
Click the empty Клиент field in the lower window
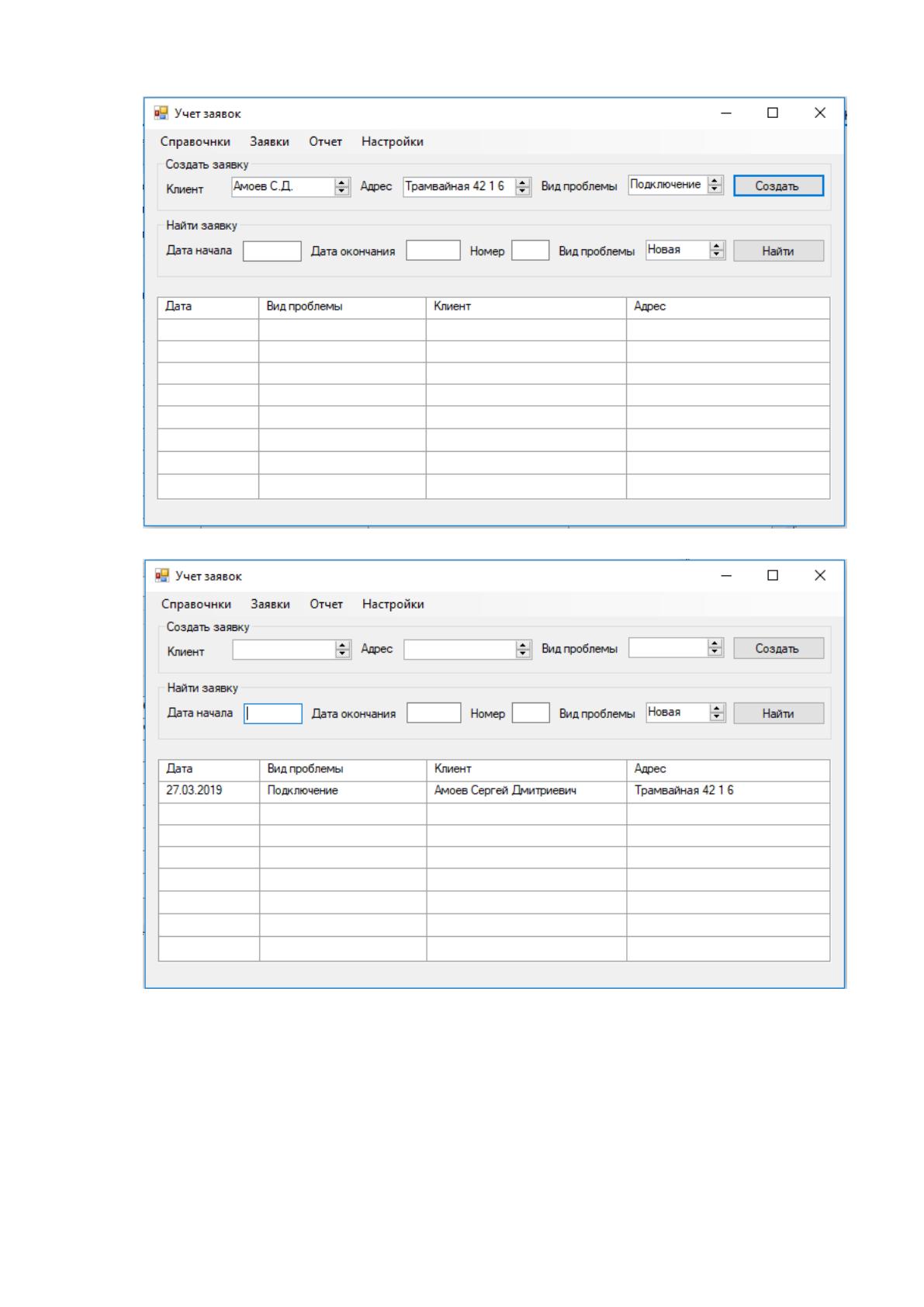pyautogui.click(x=284, y=649)
